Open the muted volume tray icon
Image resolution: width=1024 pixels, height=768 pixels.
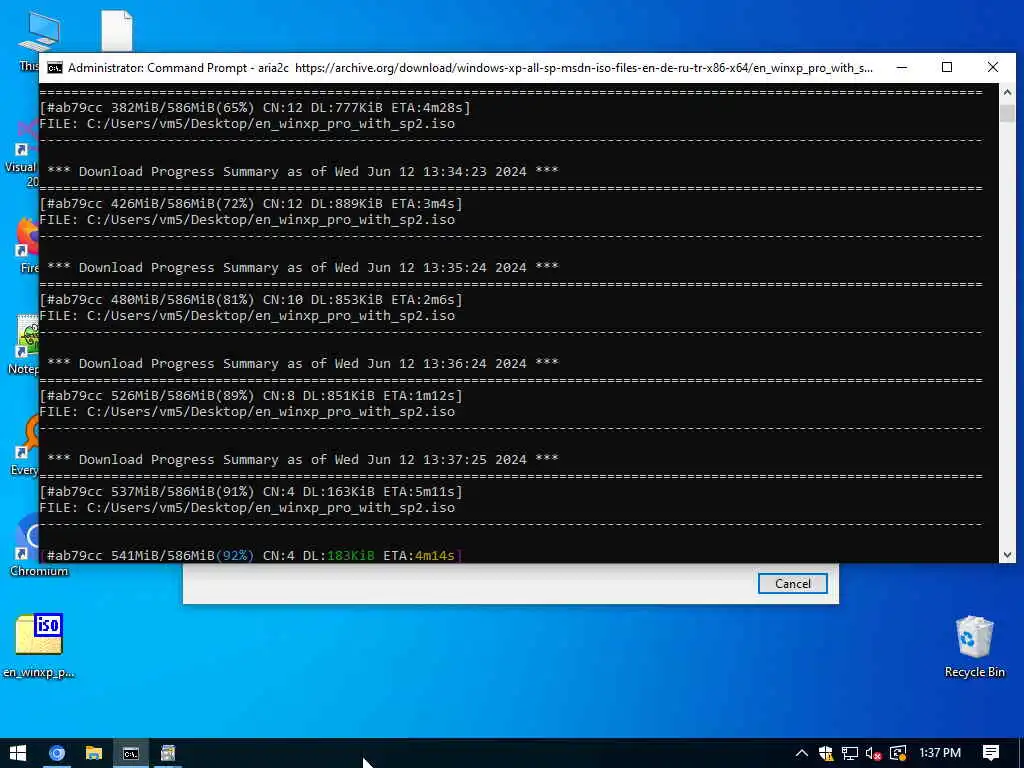point(873,753)
